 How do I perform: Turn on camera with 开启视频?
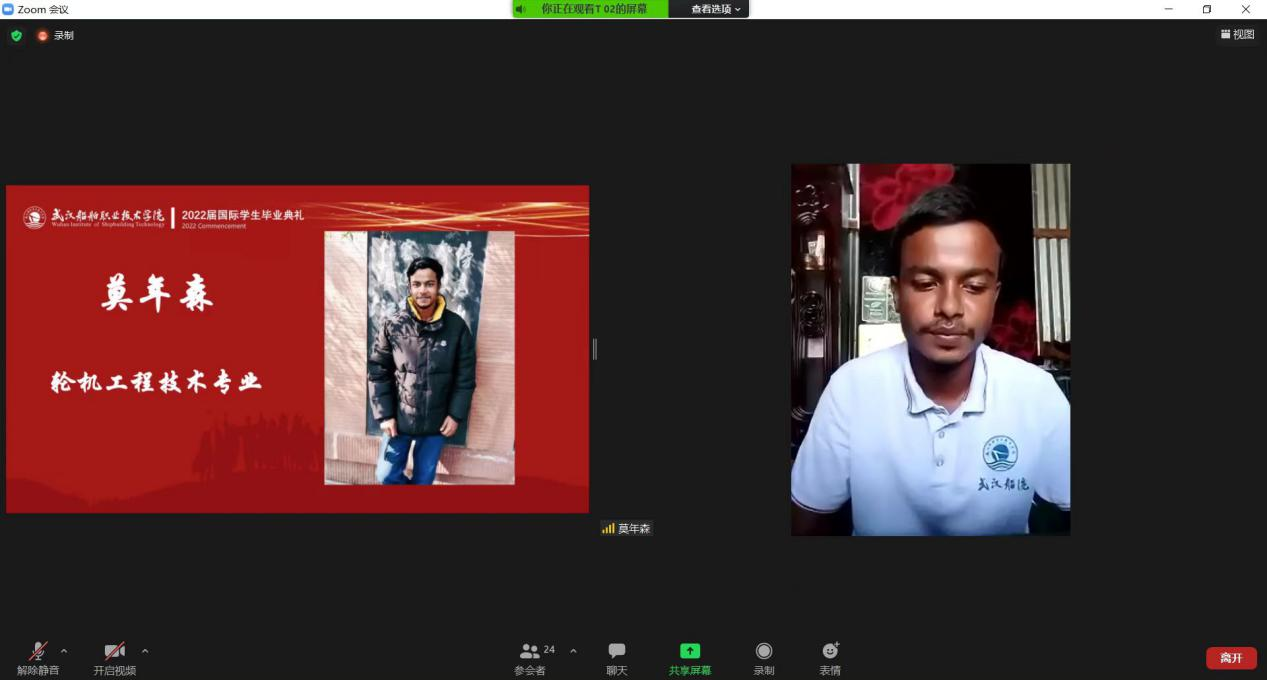point(114,659)
